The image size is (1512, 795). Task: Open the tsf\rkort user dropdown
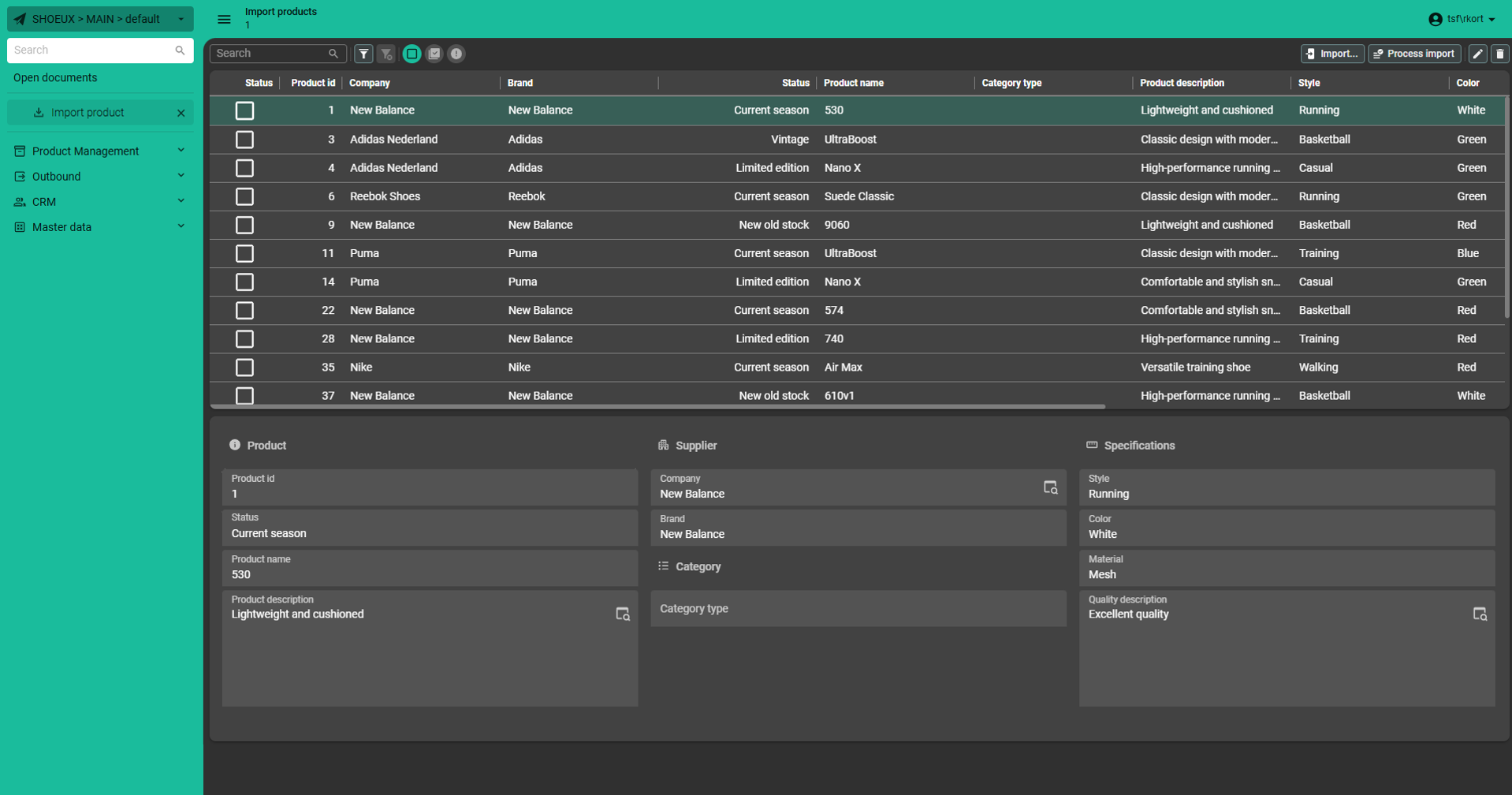(1463, 19)
